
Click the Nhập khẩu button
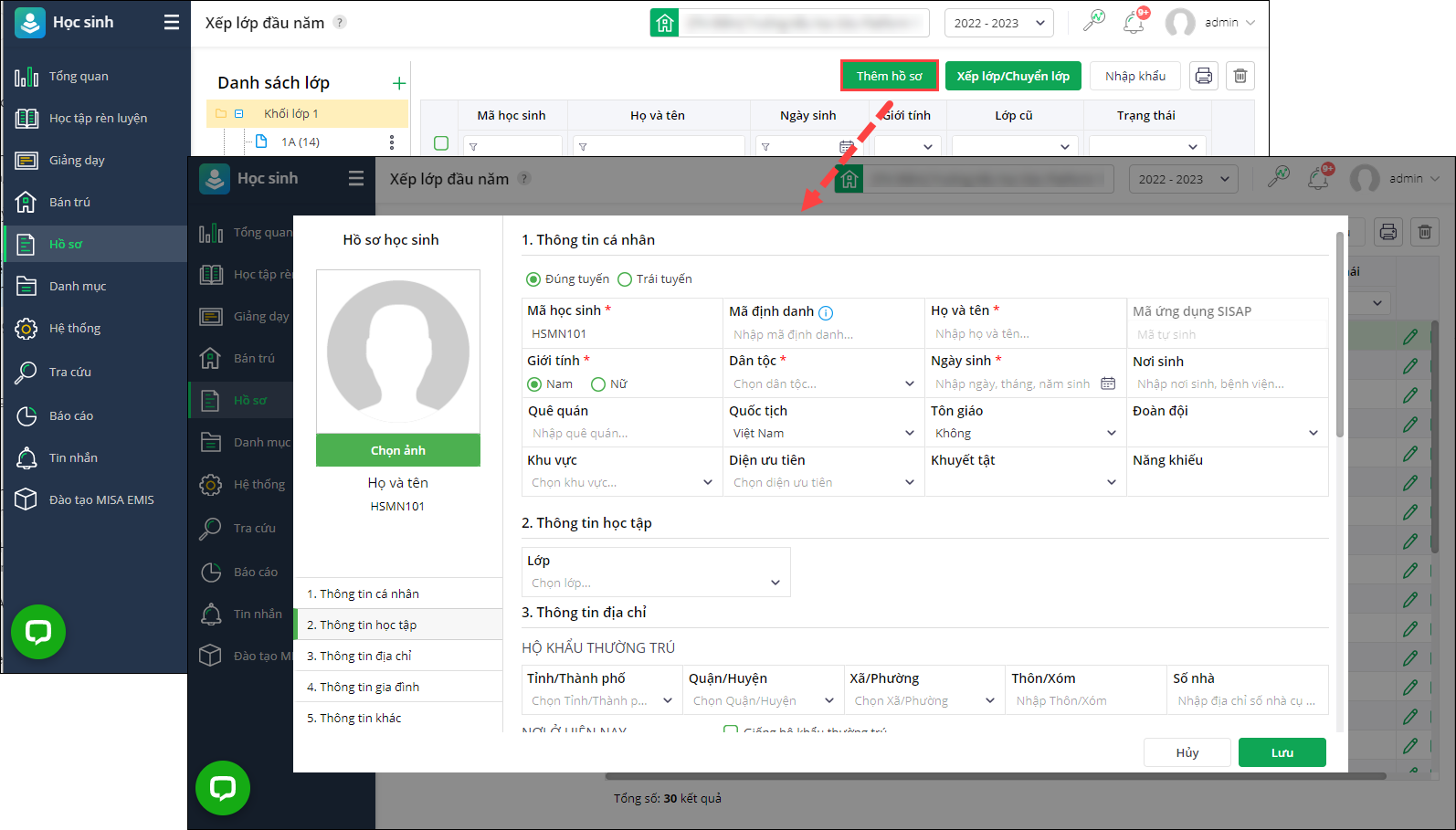coord(1135,76)
